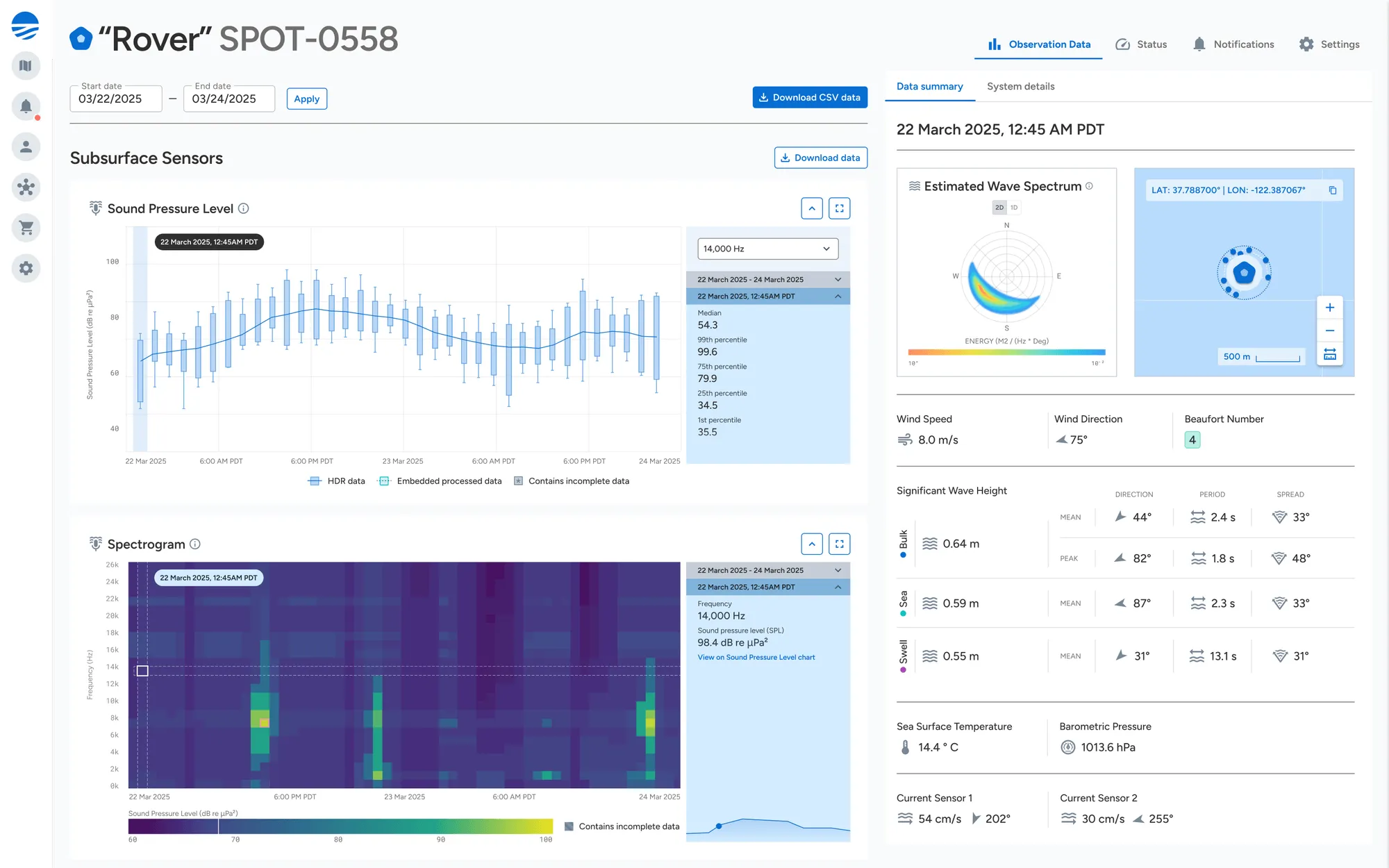Toggle HDR data legend item
Image resolution: width=1389 pixels, height=868 pixels.
click(x=336, y=481)
